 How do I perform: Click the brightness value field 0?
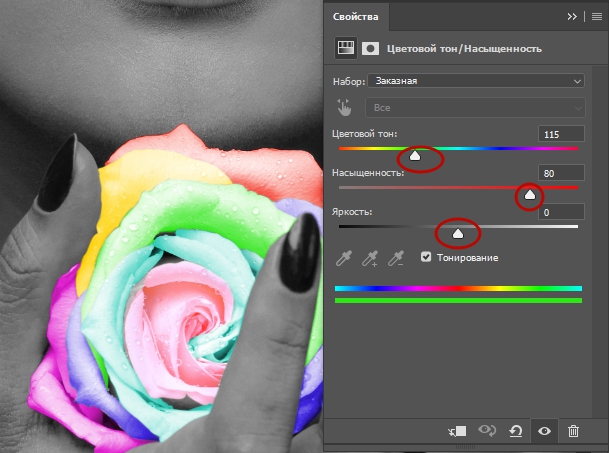tap(561, 212)
